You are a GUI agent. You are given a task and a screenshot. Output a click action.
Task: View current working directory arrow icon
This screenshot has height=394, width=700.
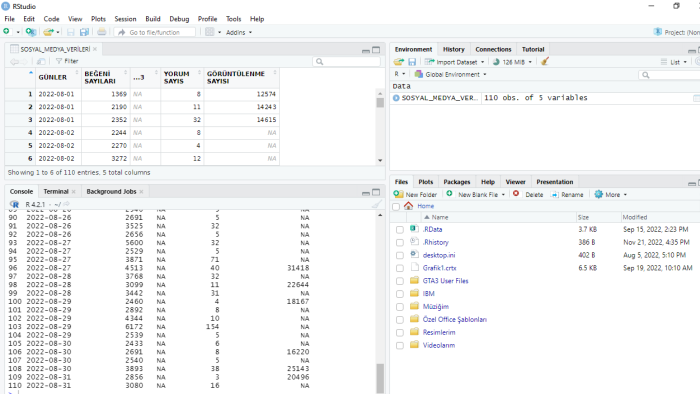coord(66,204)
